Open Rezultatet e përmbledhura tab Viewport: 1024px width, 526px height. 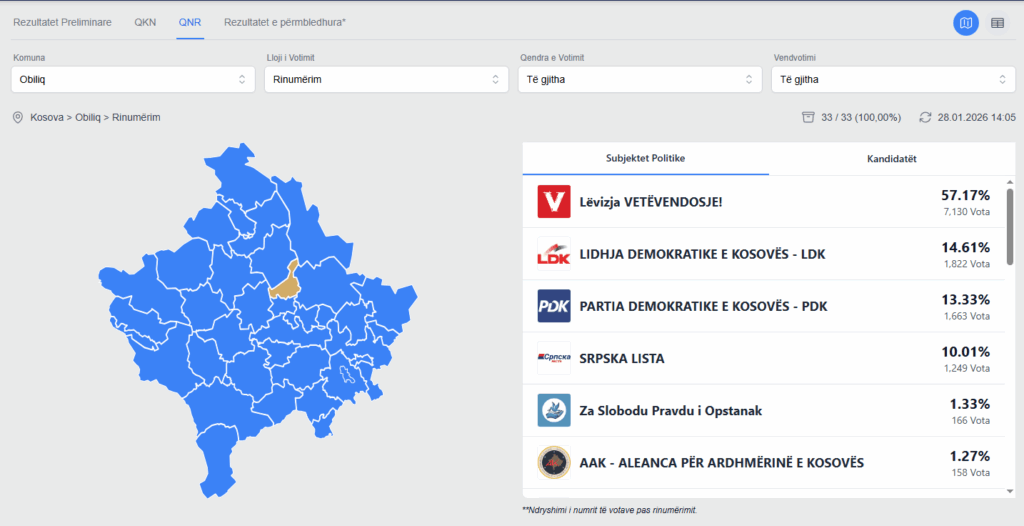pyautogui.click(x=284, y=21)
